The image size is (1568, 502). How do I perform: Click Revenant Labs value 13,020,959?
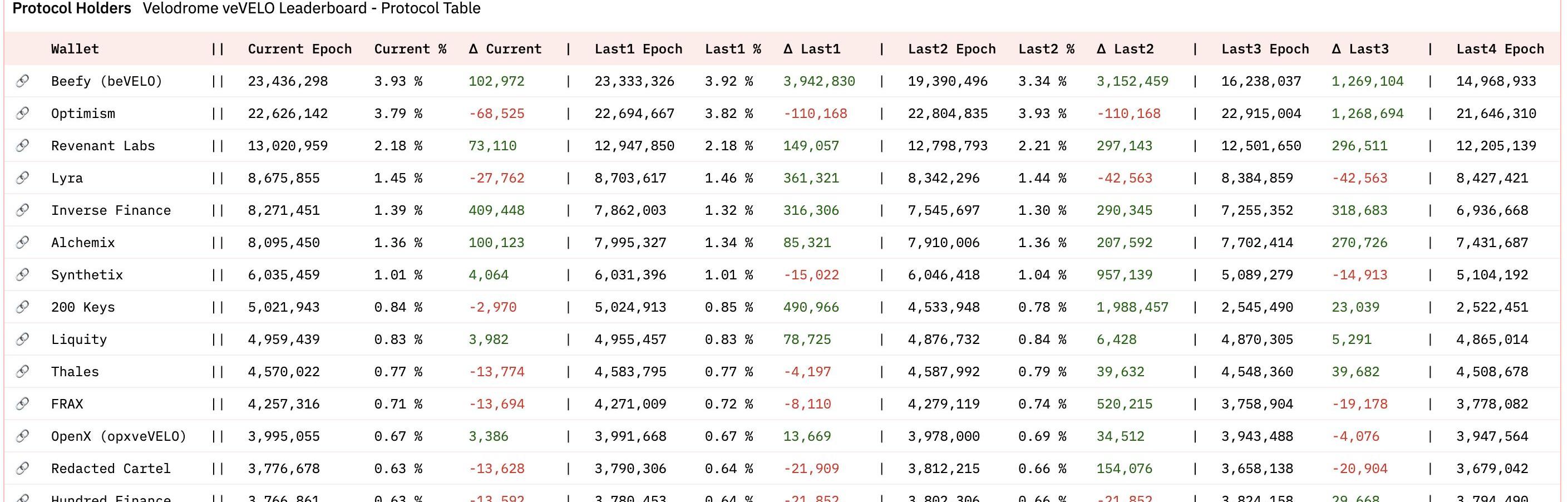pos(288,145)
